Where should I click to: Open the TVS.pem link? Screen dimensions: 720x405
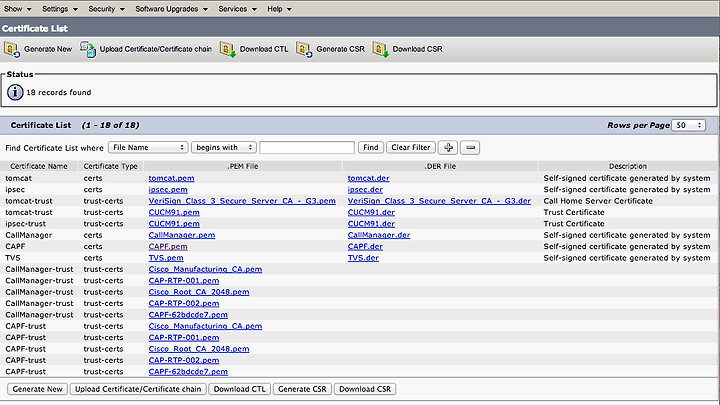point(166,258)
